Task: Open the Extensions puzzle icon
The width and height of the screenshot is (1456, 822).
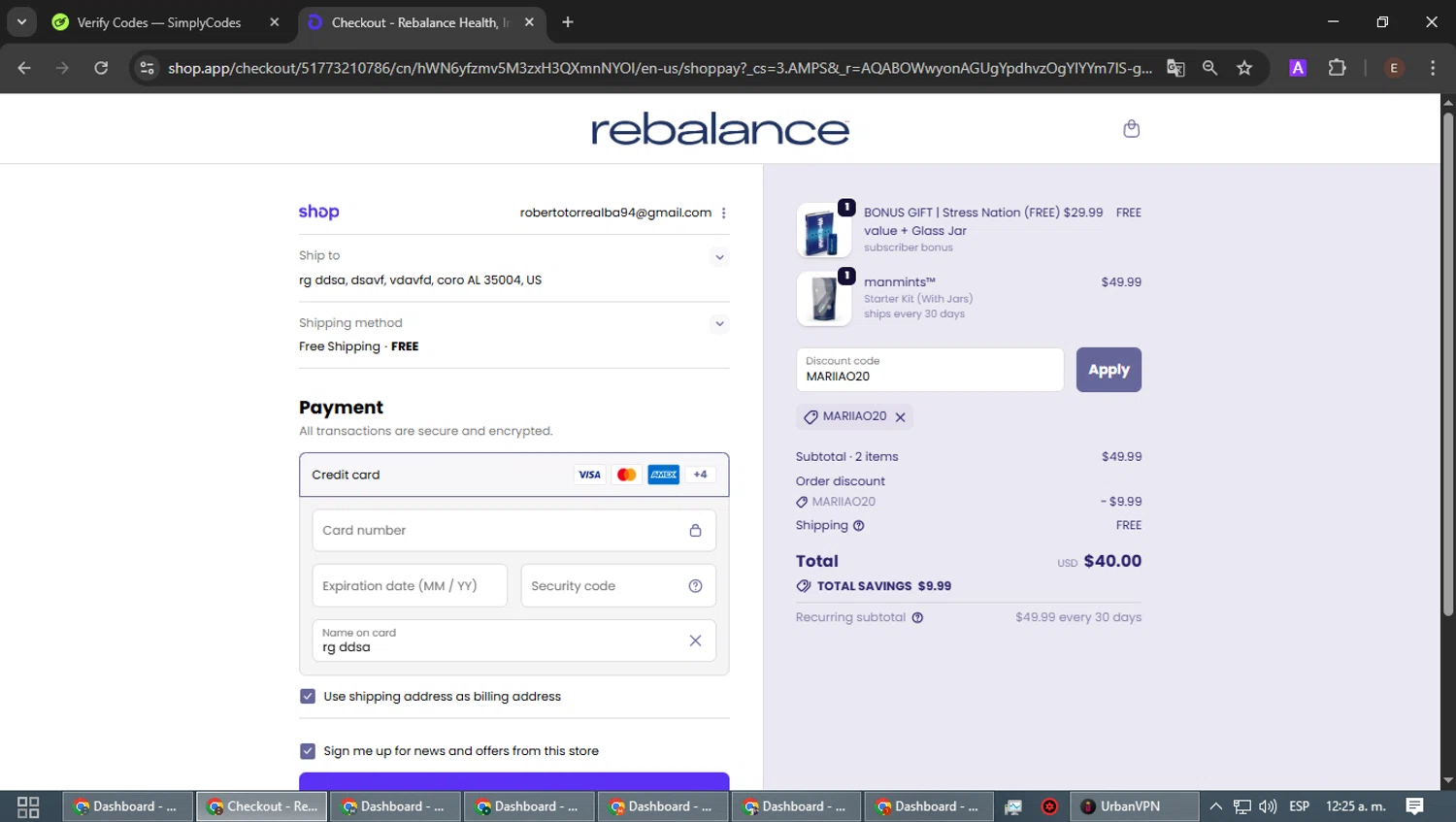Action: point(1337,68)
